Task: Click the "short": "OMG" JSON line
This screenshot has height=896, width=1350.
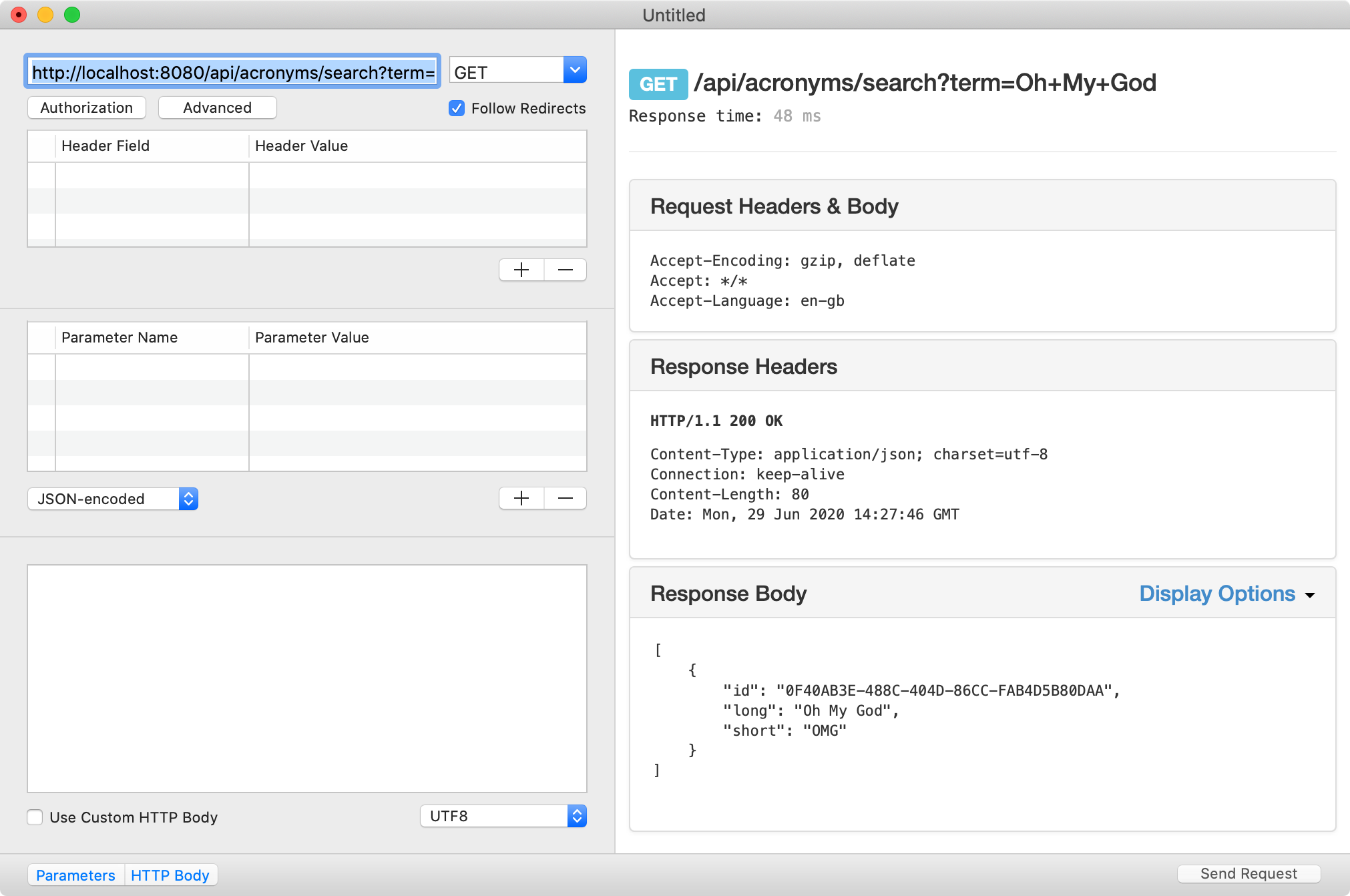Action: pos(785,730)
